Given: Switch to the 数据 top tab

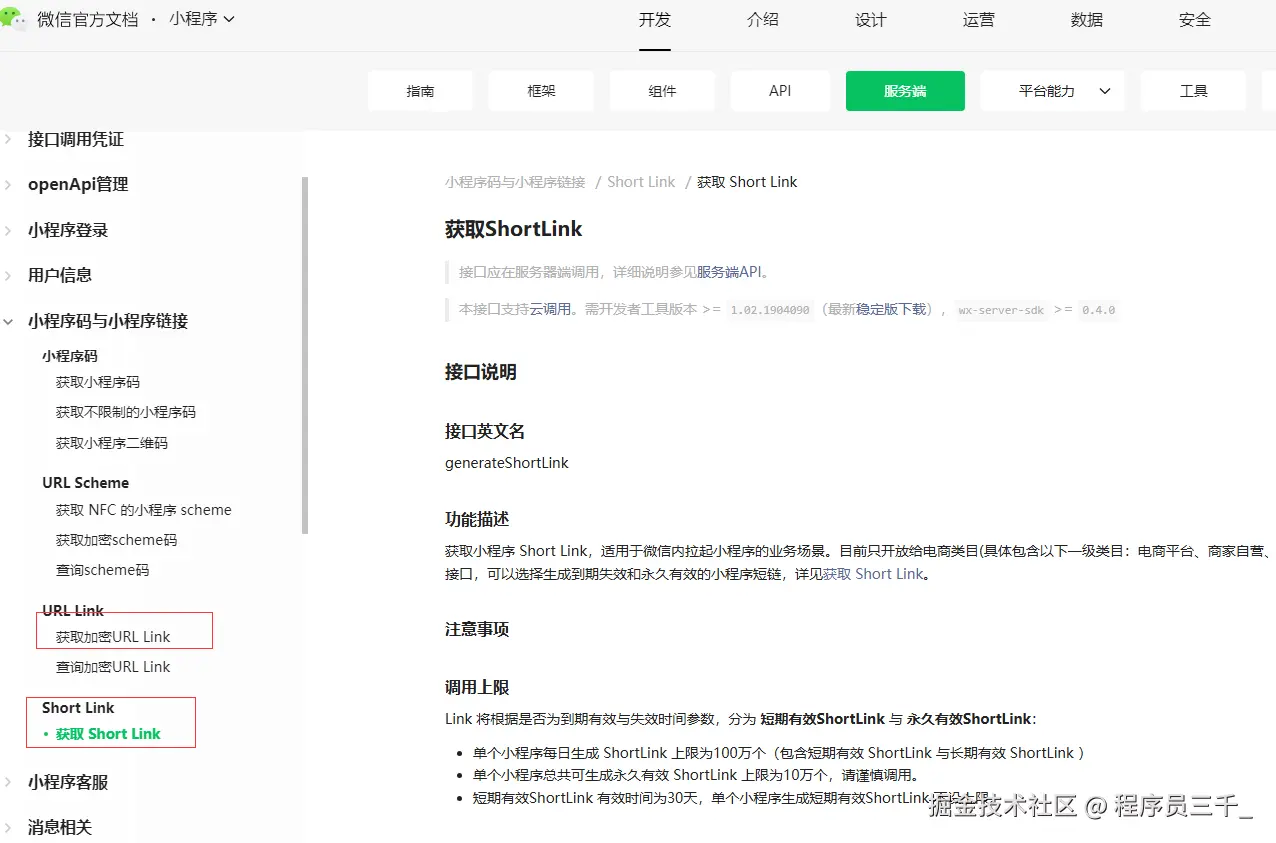Looking at the screenshot, I should pyautogui.click(x=1087, y=20).
